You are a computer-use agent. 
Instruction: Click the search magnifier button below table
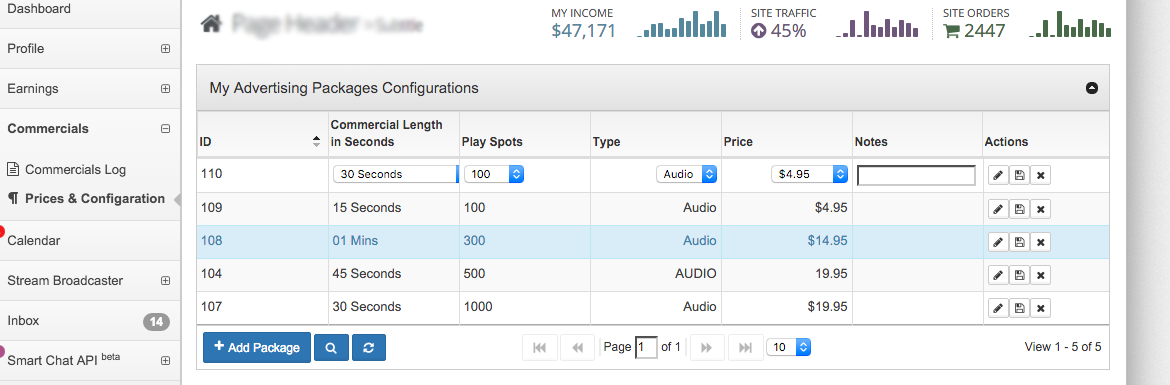pos(331,348)
